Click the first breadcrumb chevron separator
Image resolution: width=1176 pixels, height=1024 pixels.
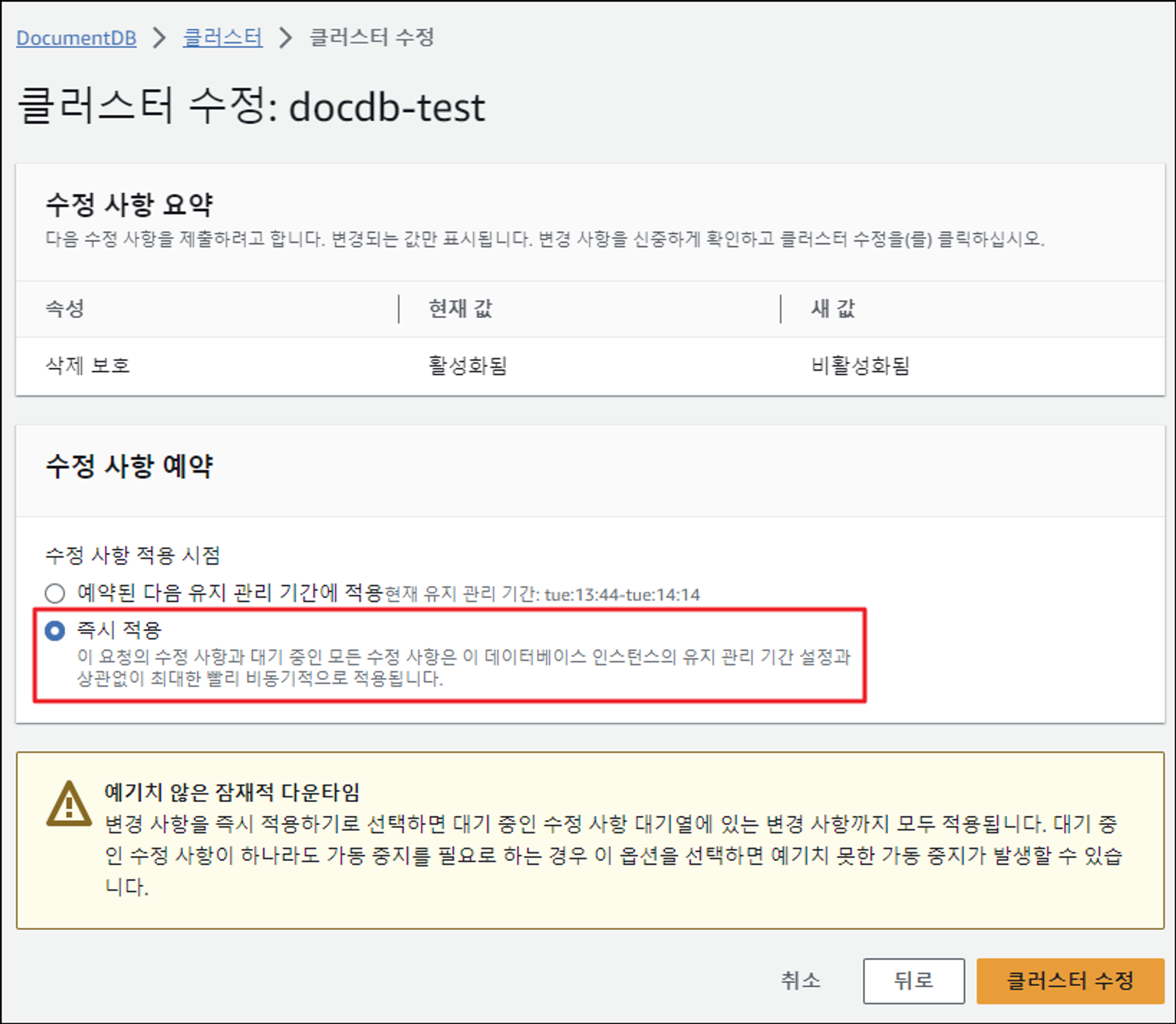pos(159,38)
